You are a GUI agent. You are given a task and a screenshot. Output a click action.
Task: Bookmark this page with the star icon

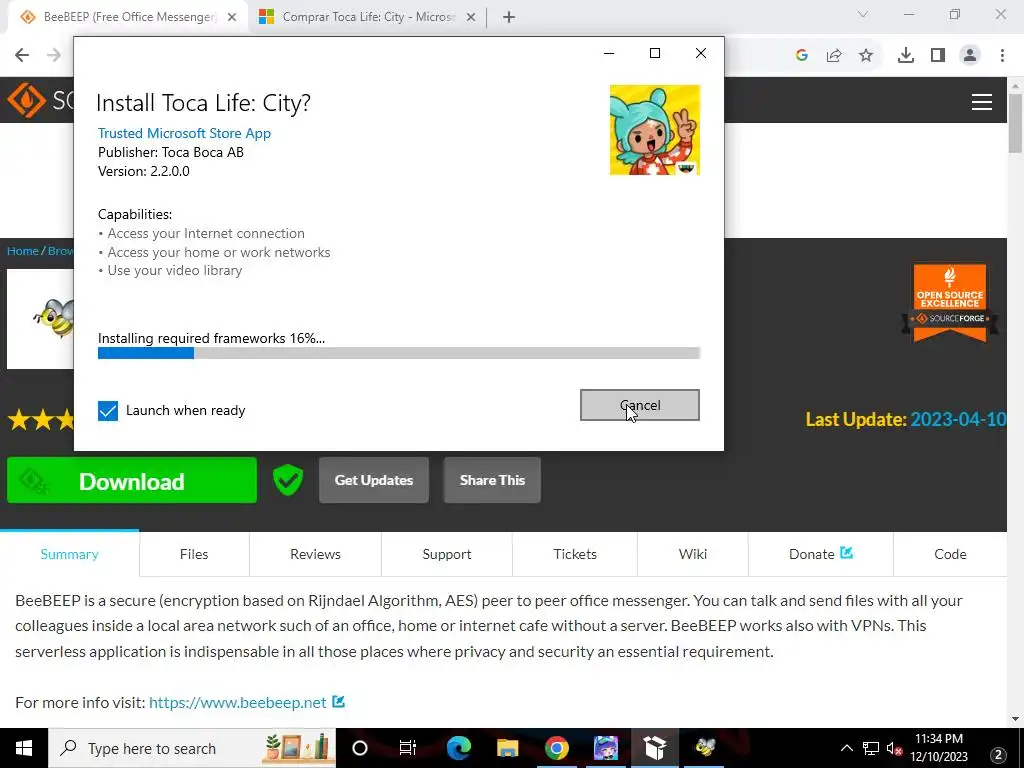(866, 56)
